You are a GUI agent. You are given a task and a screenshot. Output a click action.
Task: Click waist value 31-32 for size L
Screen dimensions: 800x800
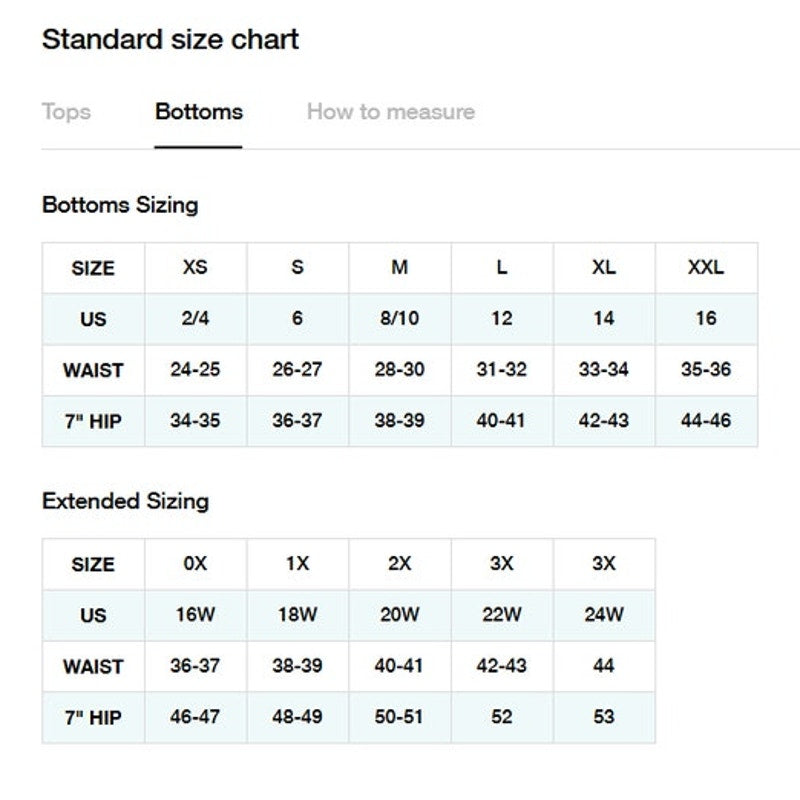click(x=502, y=370)
